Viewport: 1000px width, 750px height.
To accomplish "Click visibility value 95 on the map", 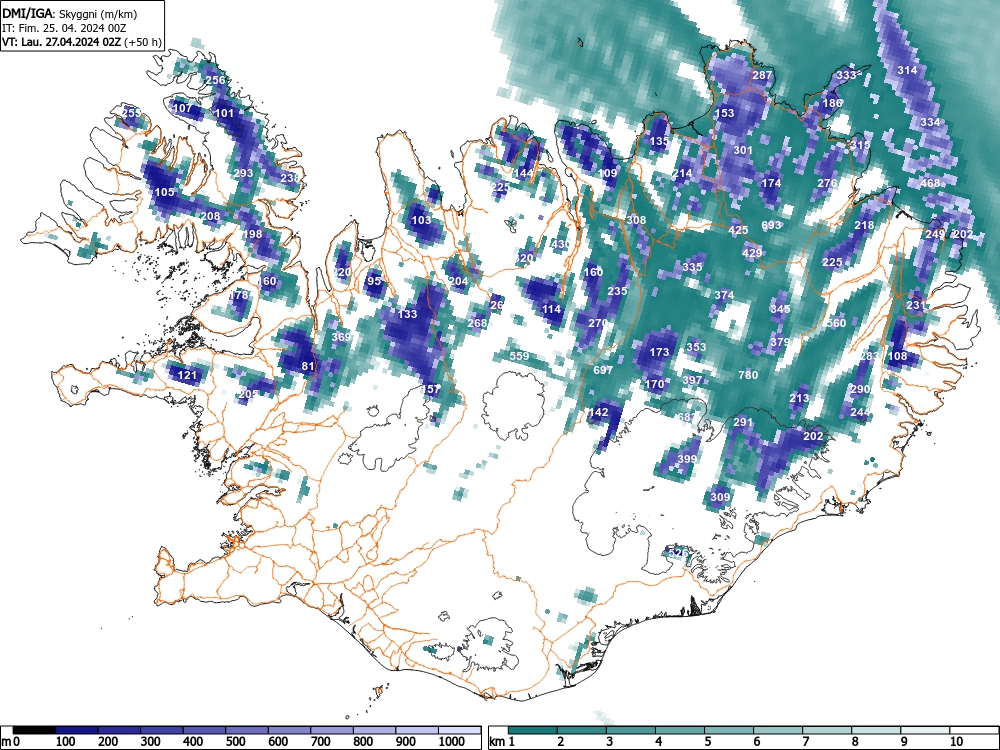I will (x=374, y=281).
